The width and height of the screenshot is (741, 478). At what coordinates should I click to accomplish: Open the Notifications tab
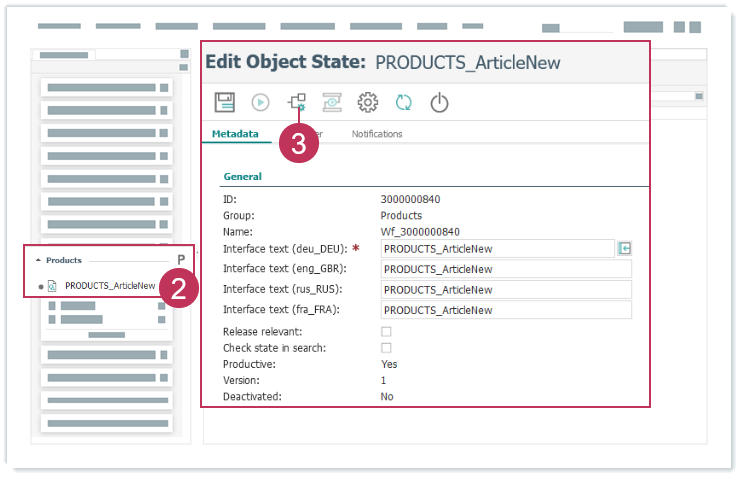(x=377, y=134)
